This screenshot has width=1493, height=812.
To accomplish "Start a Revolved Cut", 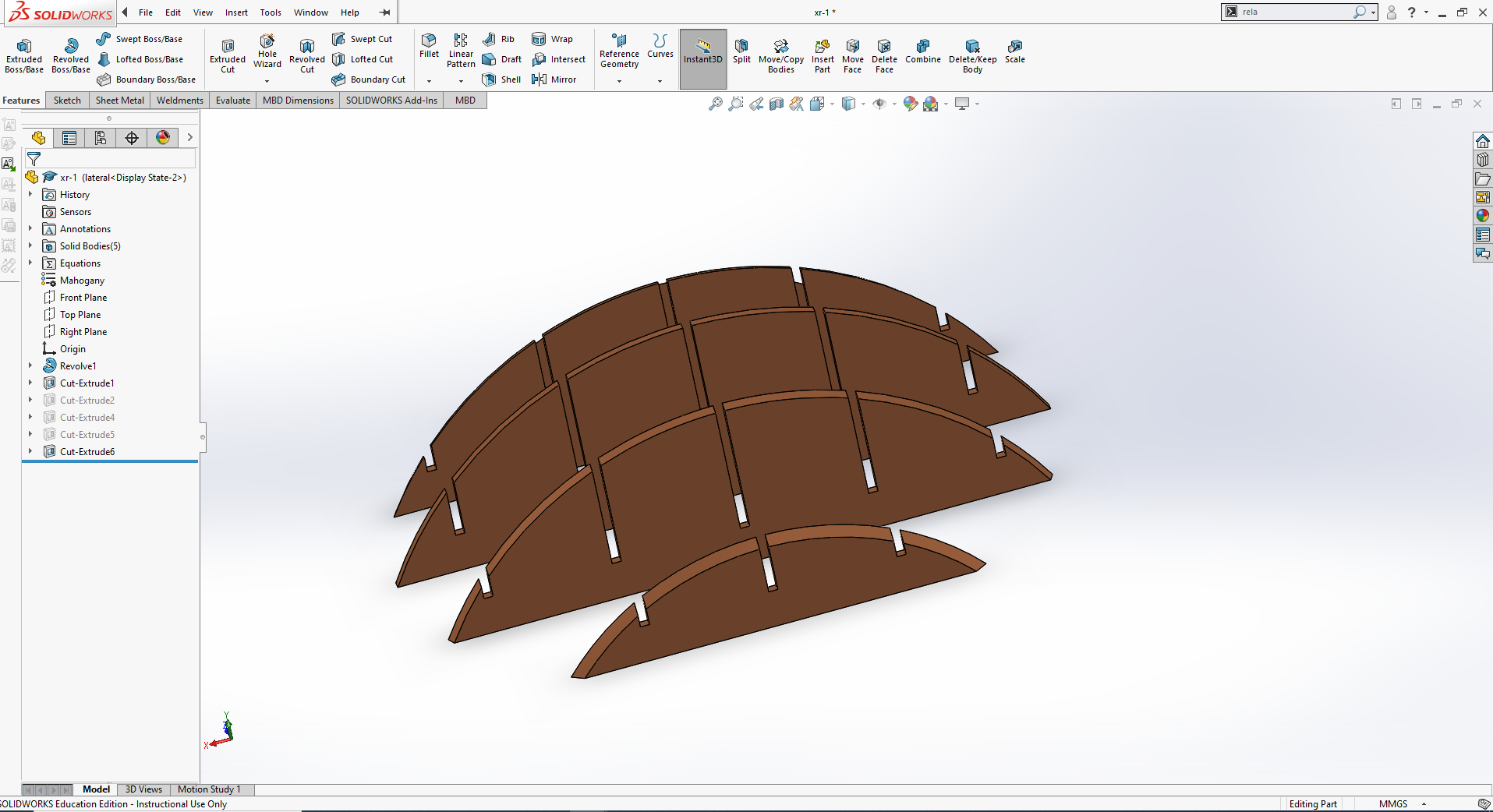I will pyautogui.click(x=307, y=56).
